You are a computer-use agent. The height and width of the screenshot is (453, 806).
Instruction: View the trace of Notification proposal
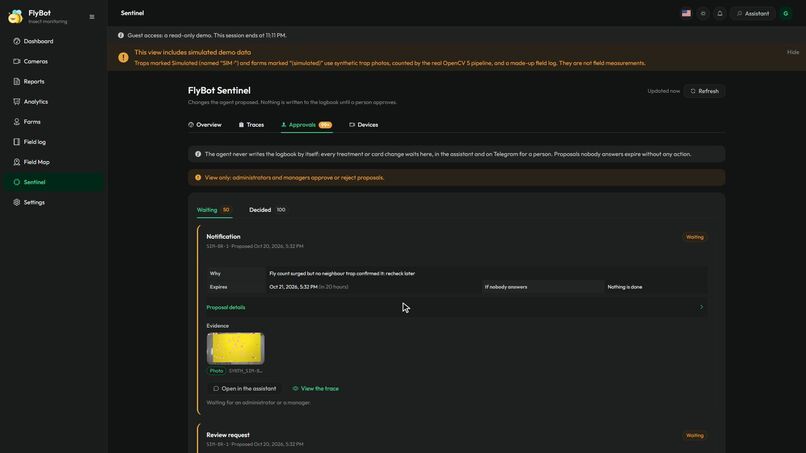[x=316, y=389]
